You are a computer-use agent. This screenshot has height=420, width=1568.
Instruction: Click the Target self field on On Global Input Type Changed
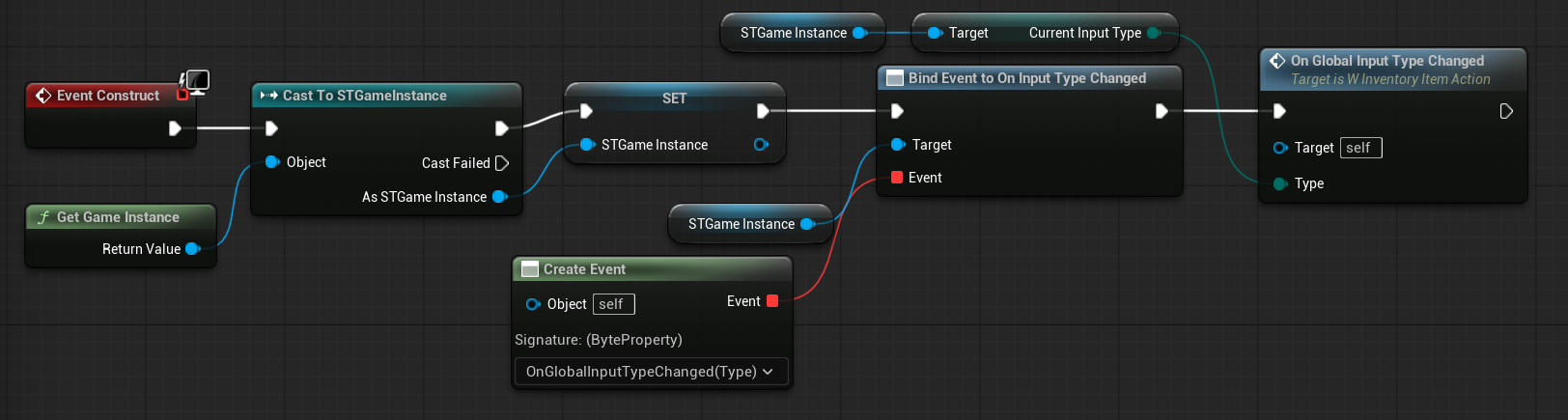pos(1360,148)
